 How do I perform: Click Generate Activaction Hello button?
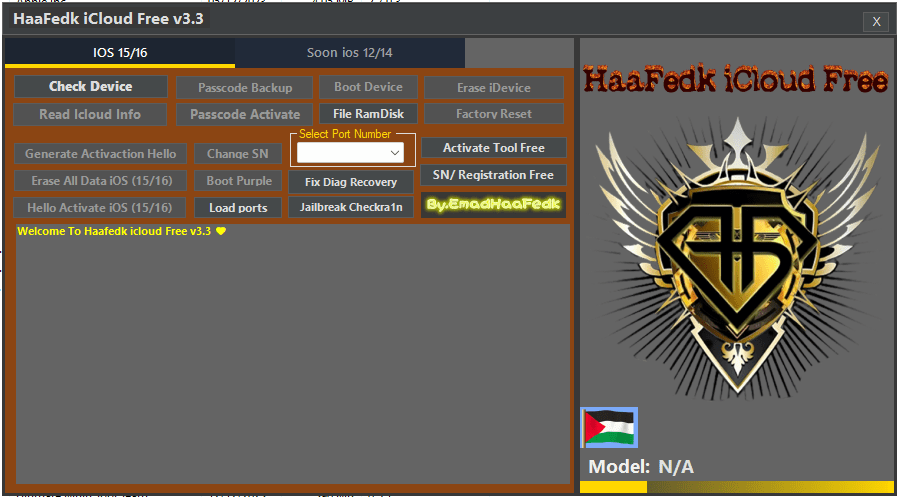(100, 154)
